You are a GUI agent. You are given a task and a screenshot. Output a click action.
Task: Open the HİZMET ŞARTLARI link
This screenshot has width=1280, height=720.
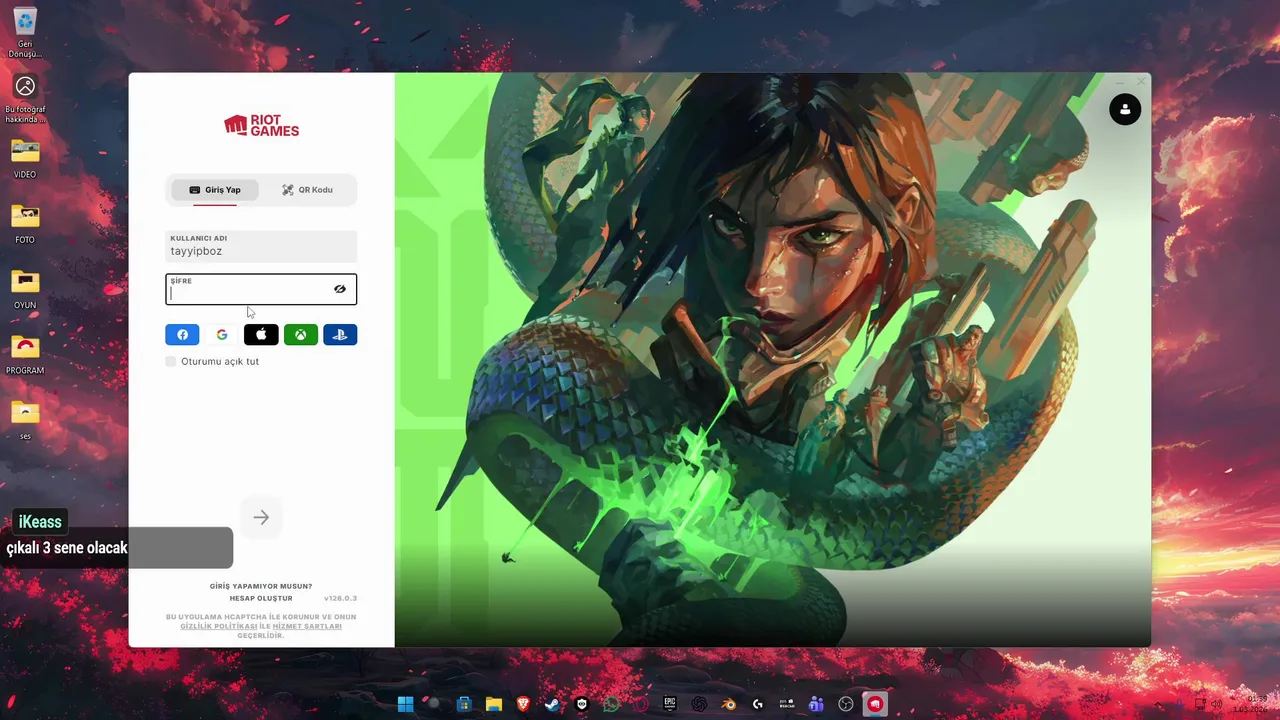[x=307, y=626]
